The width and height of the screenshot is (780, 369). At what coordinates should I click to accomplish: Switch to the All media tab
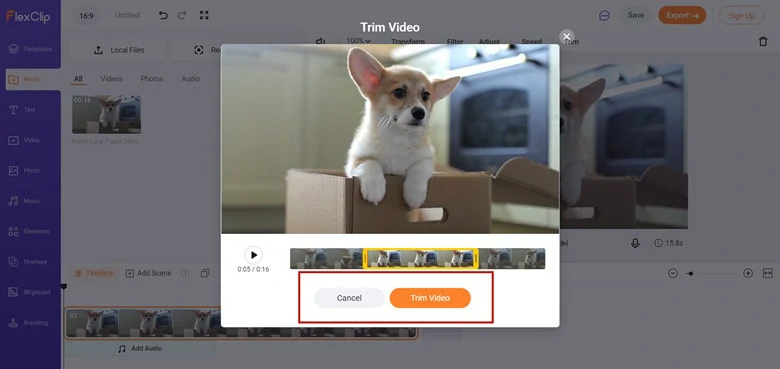78,79
